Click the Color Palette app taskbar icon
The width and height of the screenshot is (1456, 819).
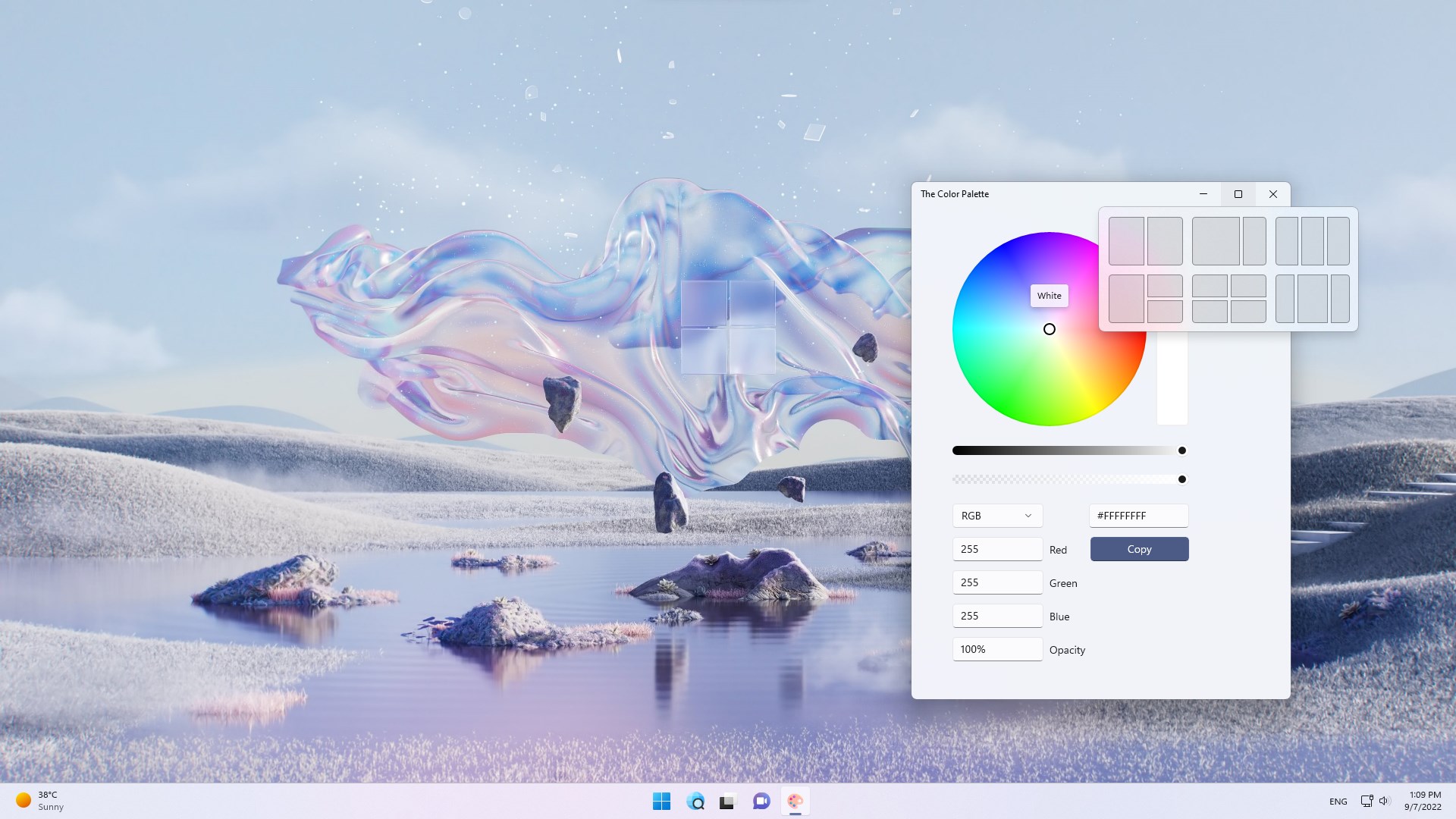[795, 801]
